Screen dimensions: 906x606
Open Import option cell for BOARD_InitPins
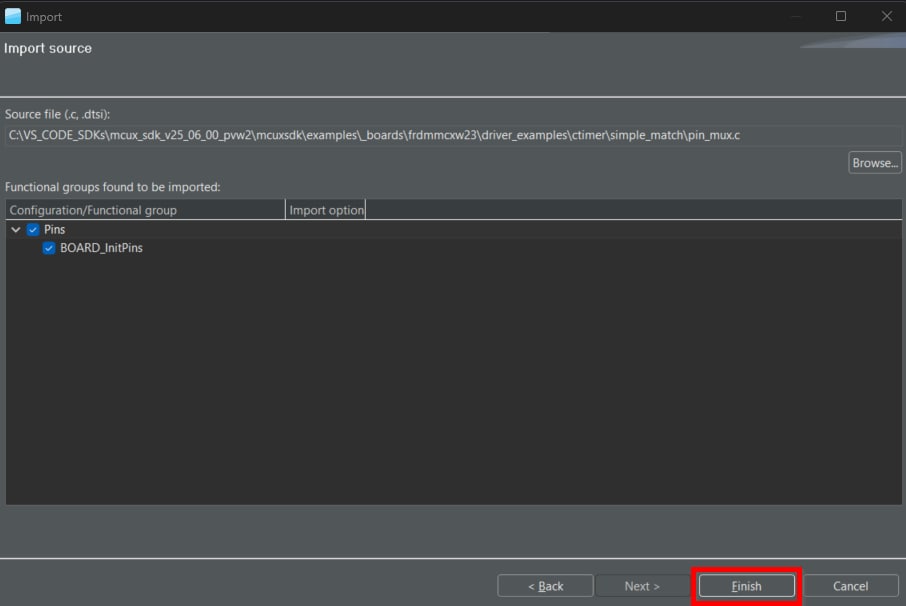326,248
